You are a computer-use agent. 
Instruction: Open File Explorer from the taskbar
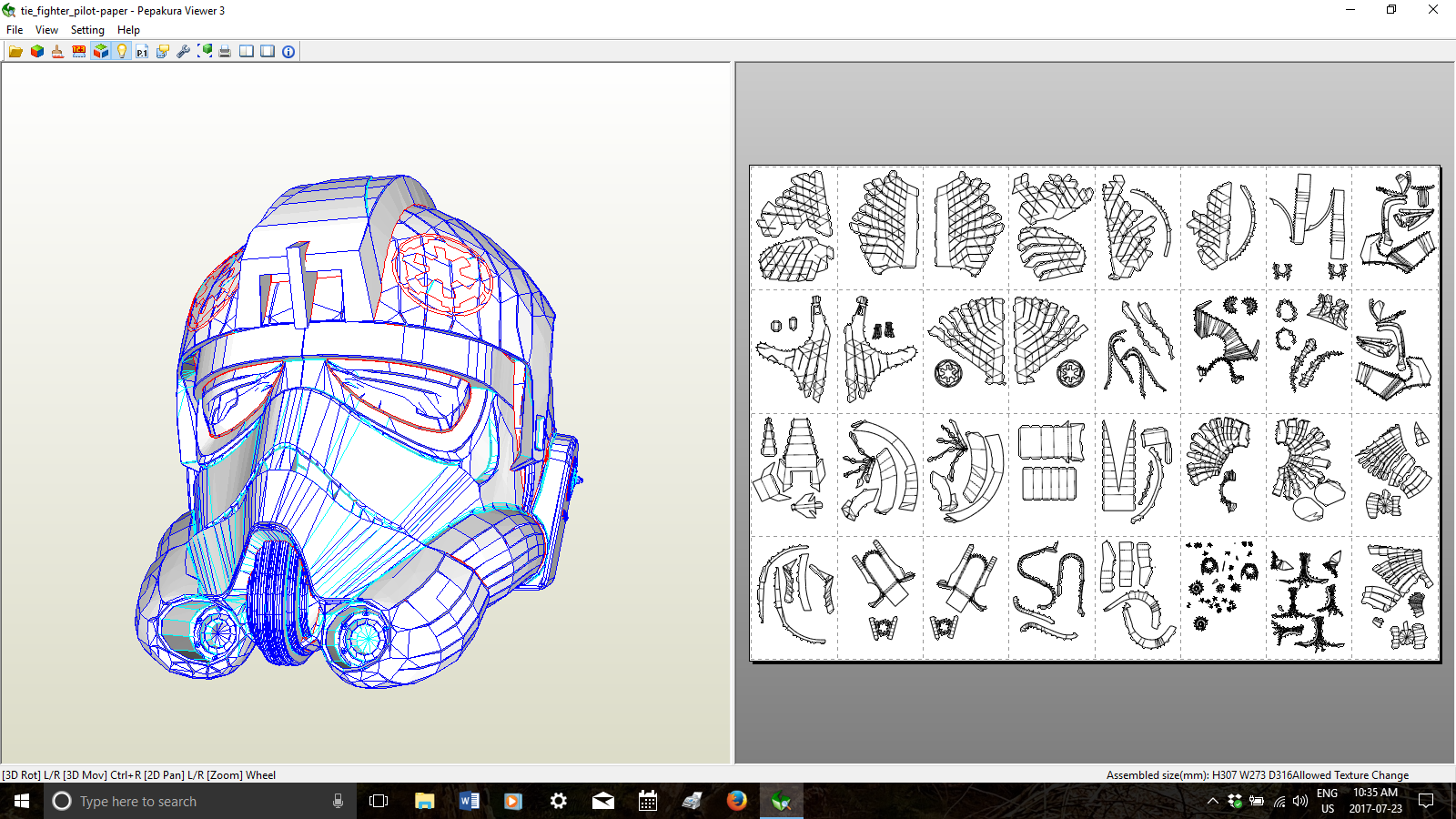click(x=424, y=801)
